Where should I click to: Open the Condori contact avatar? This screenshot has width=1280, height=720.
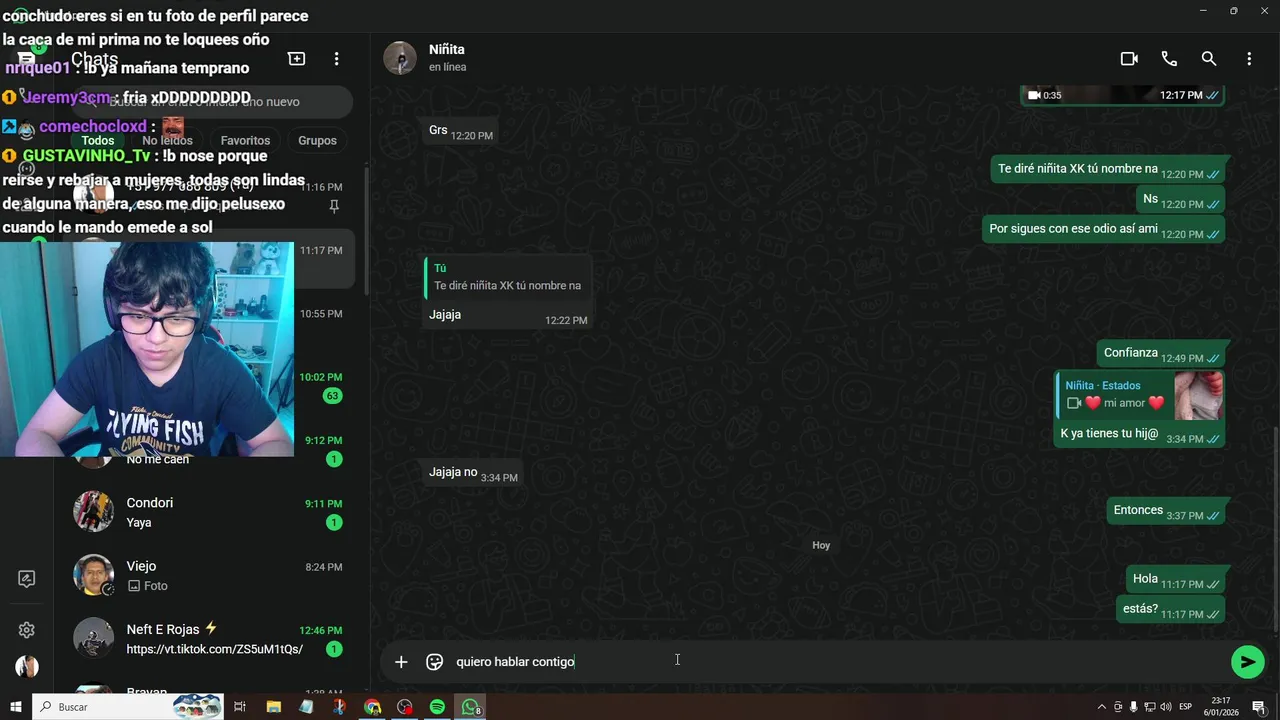coord(93,511)
